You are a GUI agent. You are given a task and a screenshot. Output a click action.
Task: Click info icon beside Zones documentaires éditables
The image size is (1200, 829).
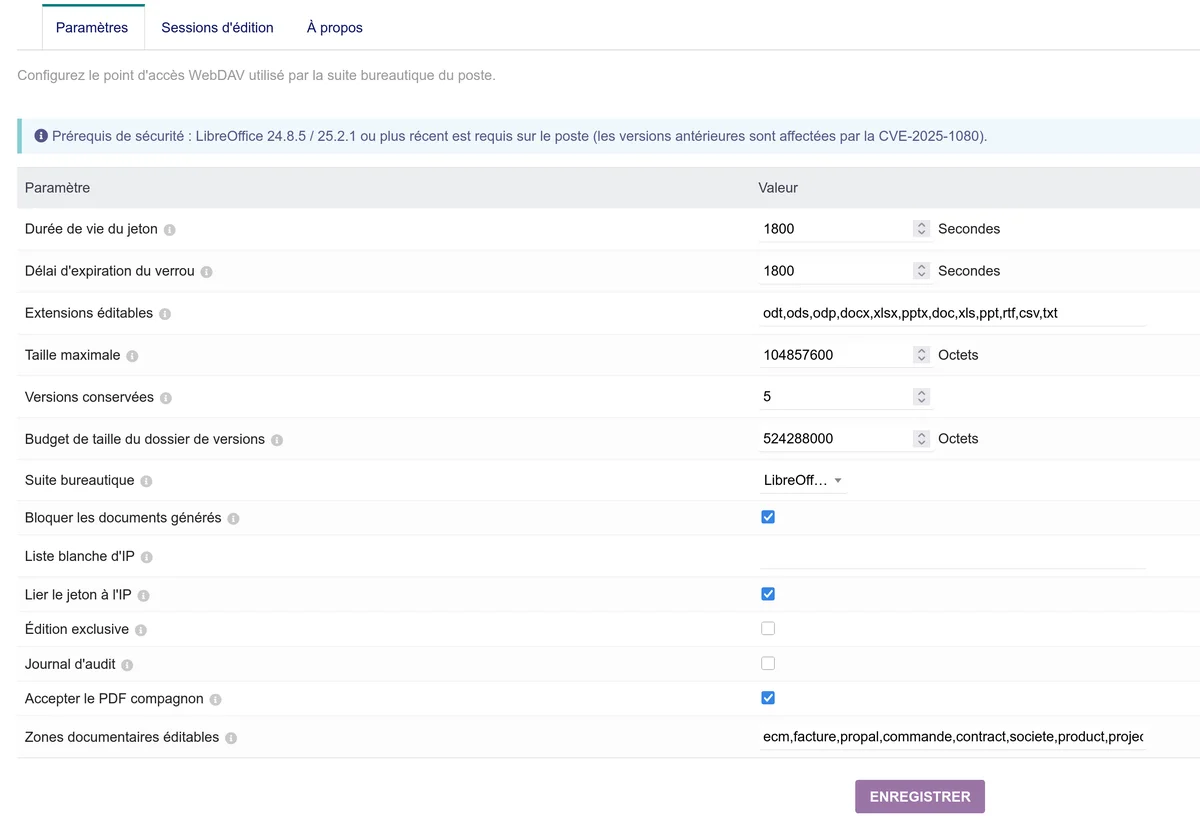[231, 738]
